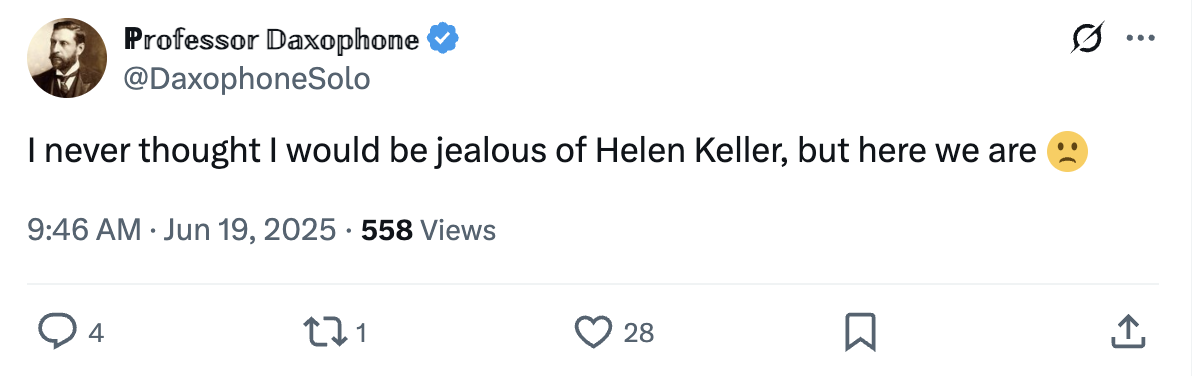The width and height of the screenshot is (1192, 376).
Task: Click the word Views beside 558
Action: click(x=458, y=229)
